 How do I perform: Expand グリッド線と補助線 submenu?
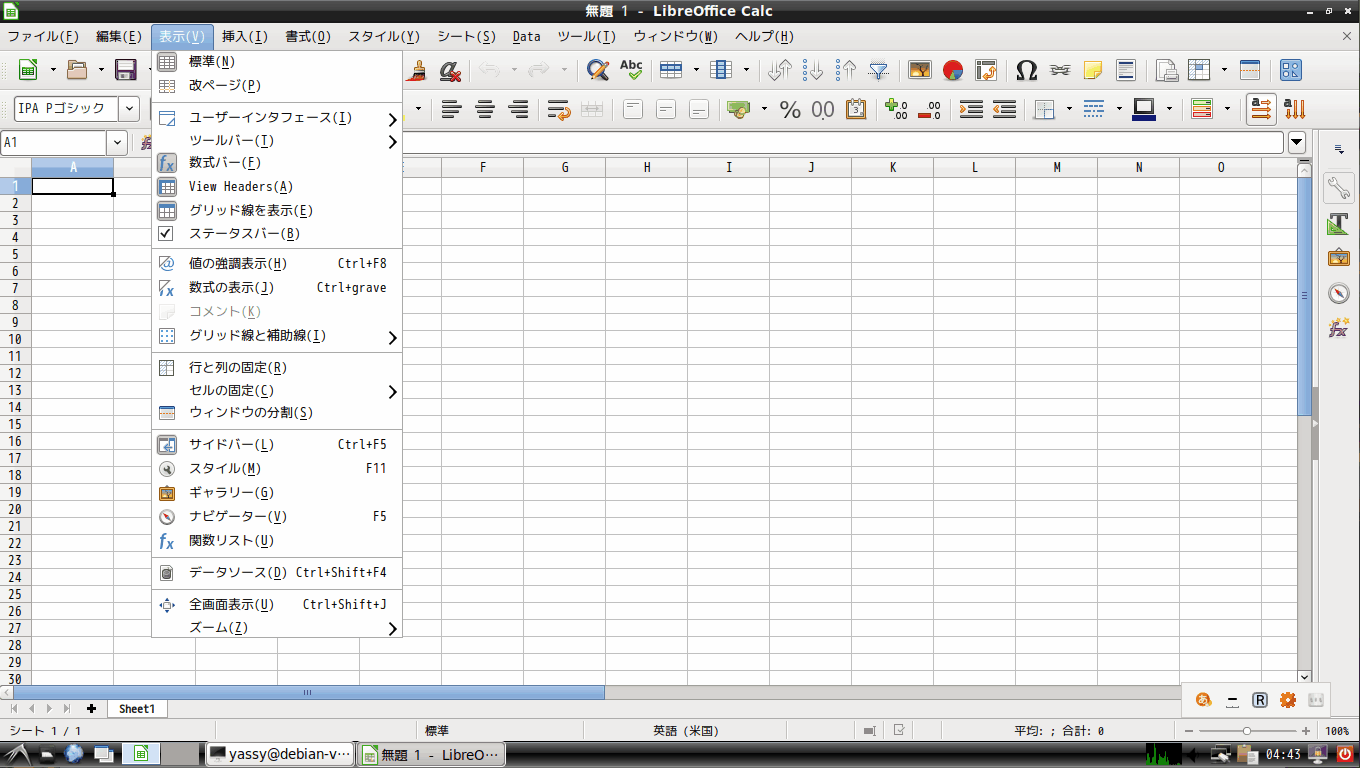pyautogui.click(x=277, y=336)
